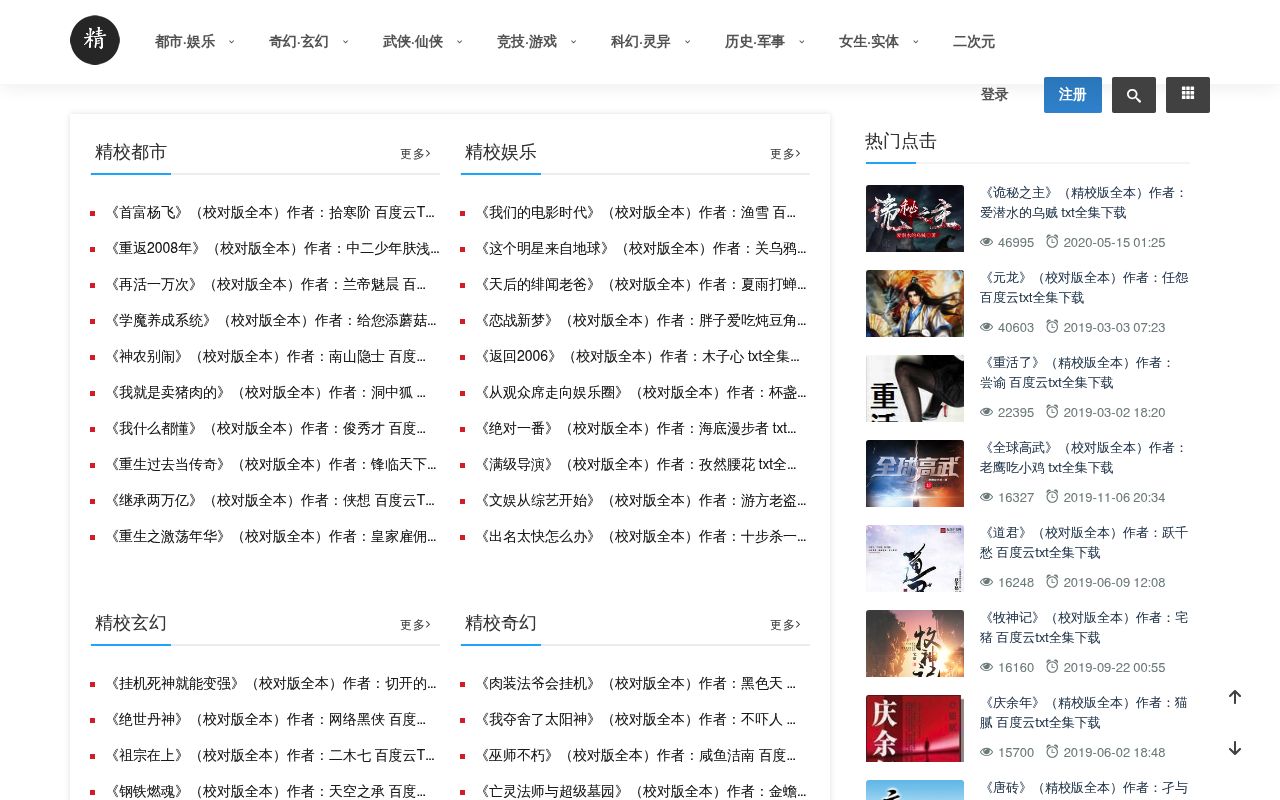Open the 《首富杨飞》 book link
Viewport: 1280px width, 800px height.
pos(271,213)
